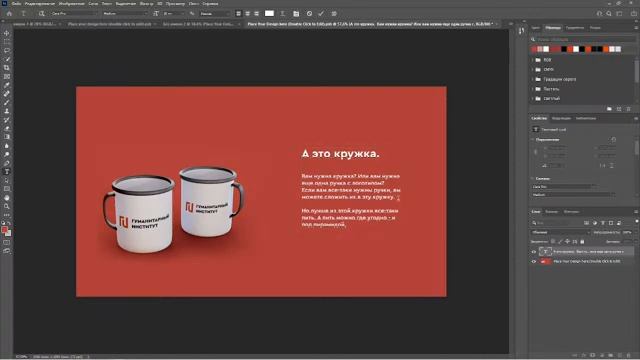
Task: Switch to the Без имени-2 document tab
Action: (x=198, y=24)
